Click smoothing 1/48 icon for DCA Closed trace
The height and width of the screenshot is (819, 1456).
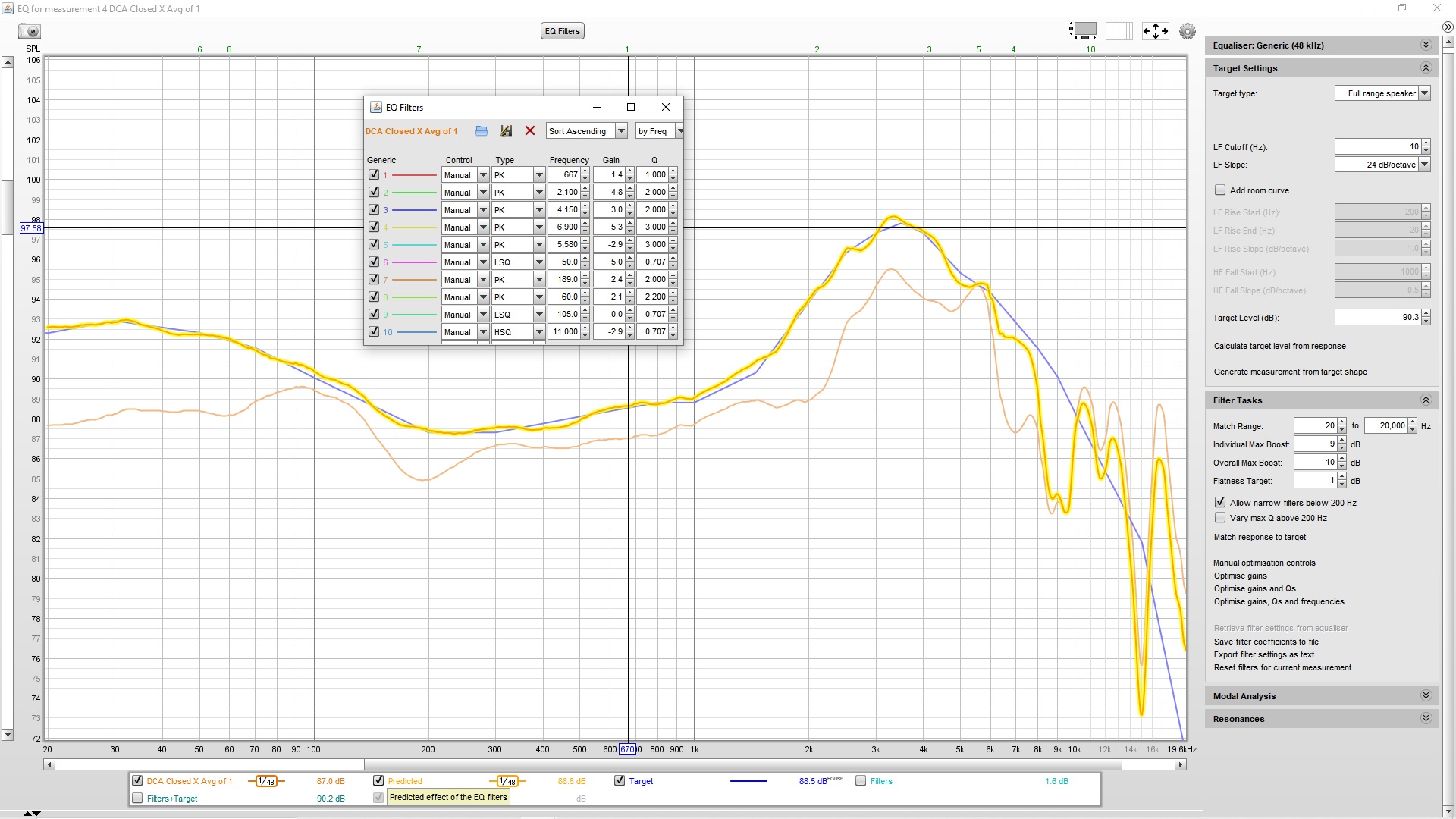266,781
